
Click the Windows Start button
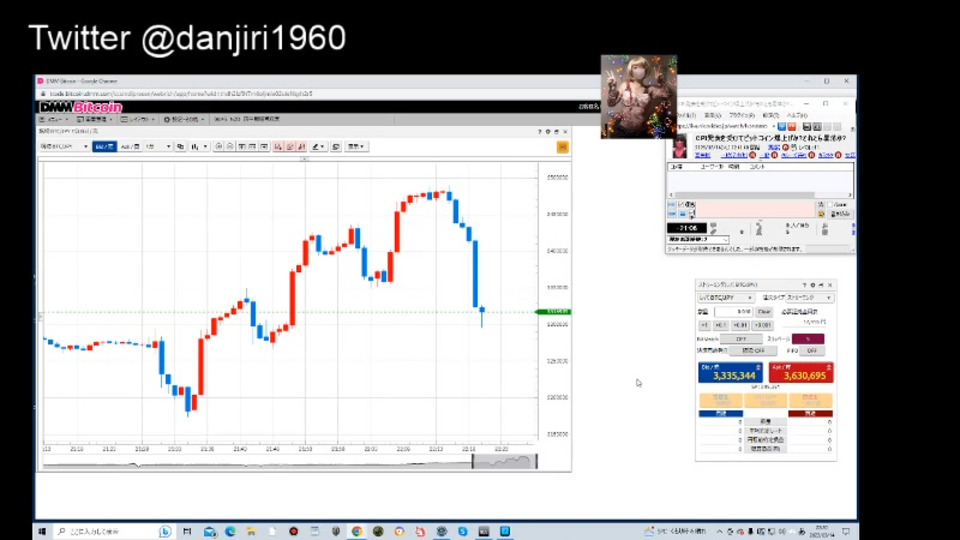click(42, 531)
